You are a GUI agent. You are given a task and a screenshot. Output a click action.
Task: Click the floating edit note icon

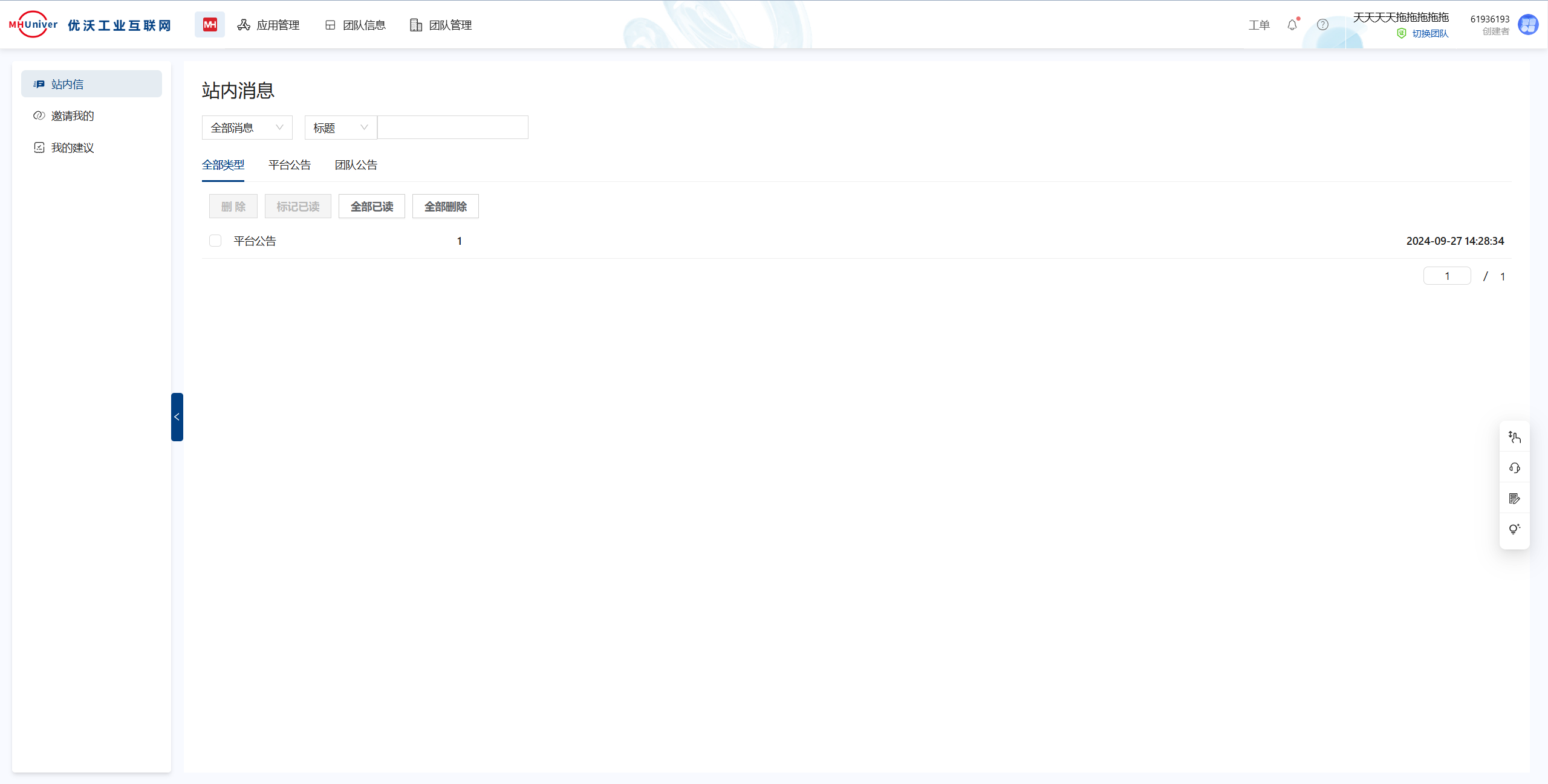tap(1514, 499)
